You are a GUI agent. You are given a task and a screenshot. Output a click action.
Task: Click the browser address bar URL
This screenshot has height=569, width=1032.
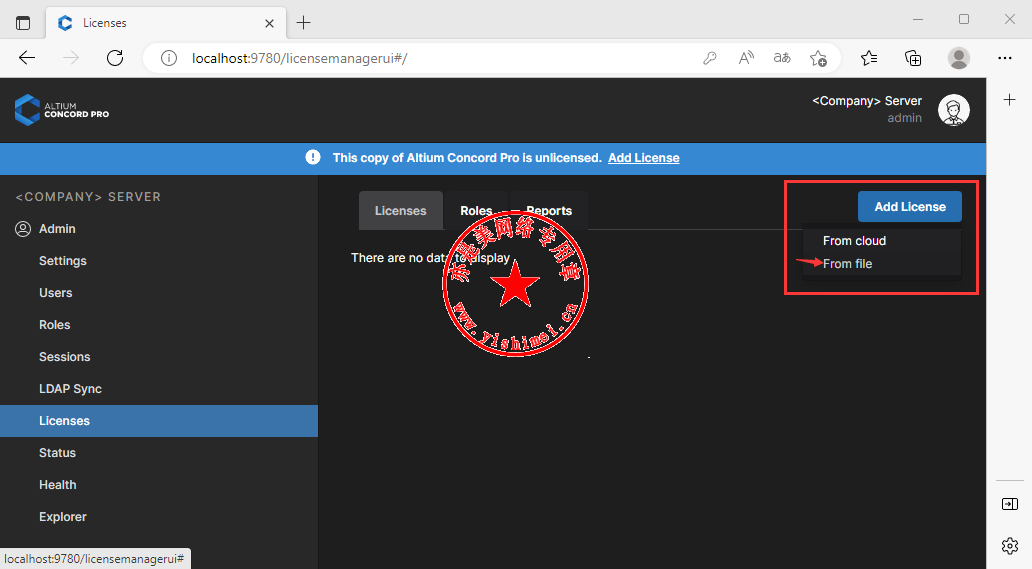(x=299, y=58)
